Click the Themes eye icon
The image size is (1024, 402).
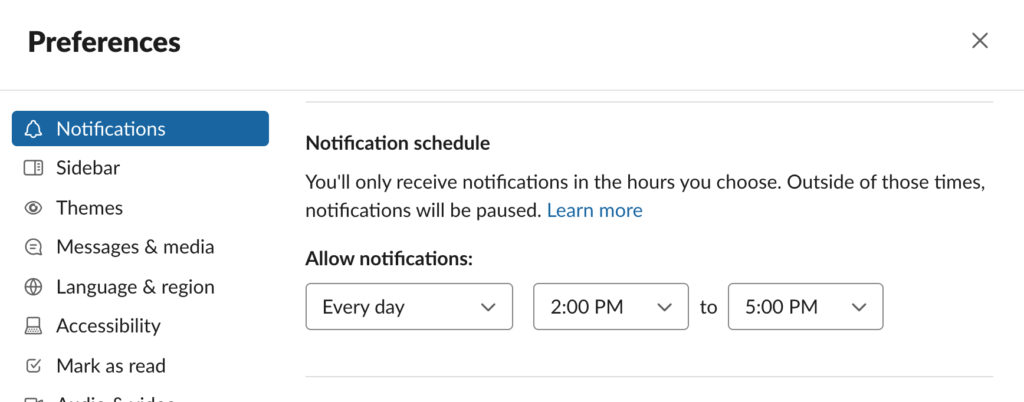tap(33, 208)
